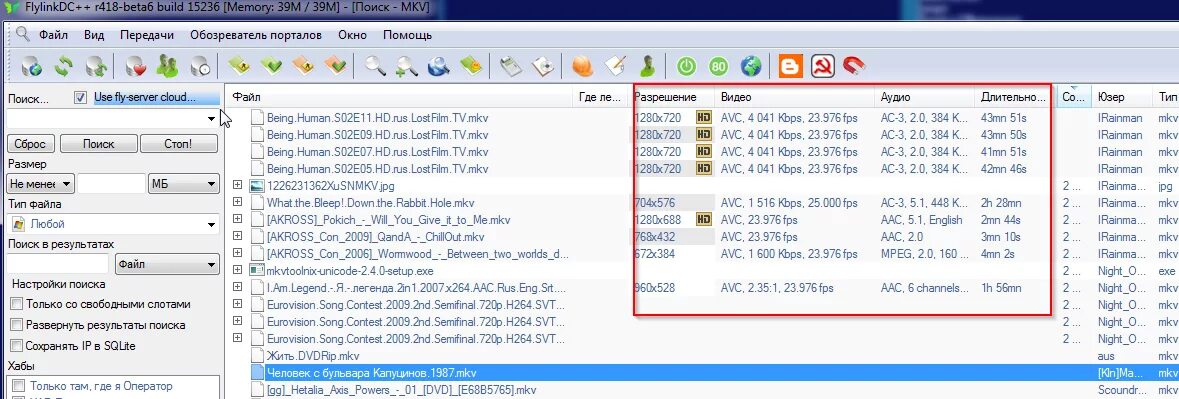Enable Развернуть результаты поиска checkbox
This screenshot has height=399, width=1179.
click(16, 325)
